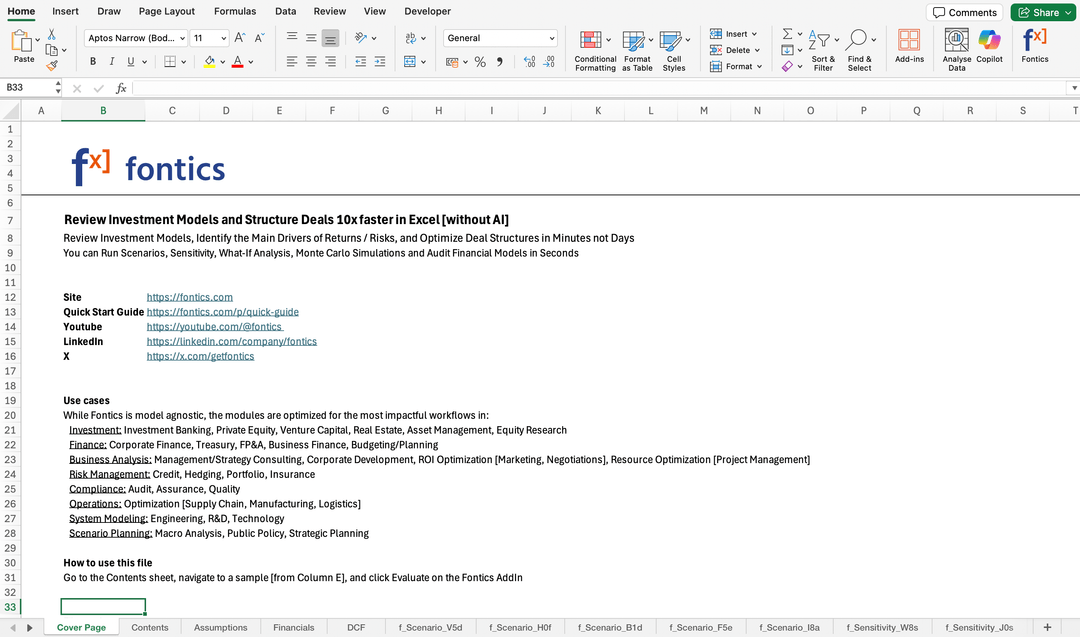Click the Insert Function fx button
The width and height of the screenshot is (1080, 637).
click(121, 88)
